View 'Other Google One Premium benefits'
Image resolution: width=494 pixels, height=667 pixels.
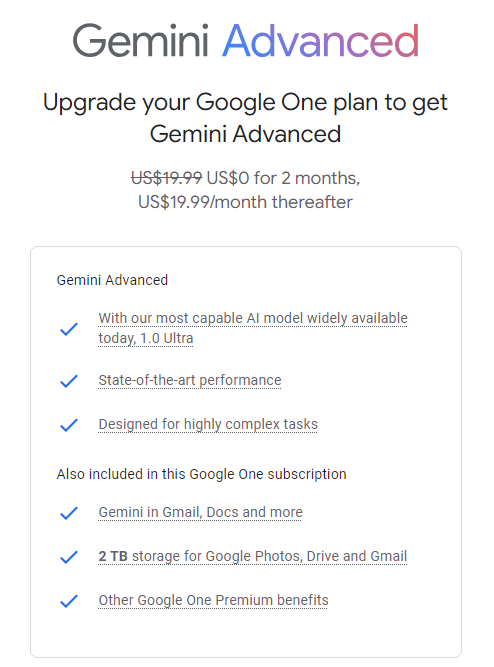click(x=213, y=600)
